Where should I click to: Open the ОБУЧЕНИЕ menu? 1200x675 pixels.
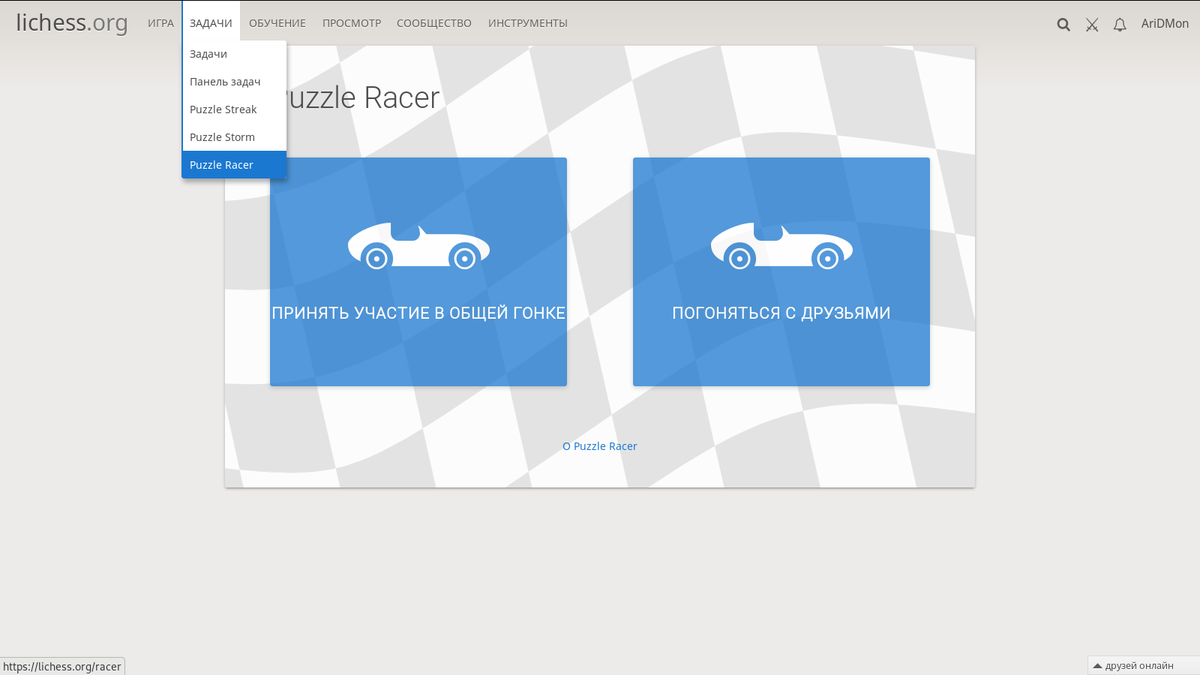(x=277, y=23)
